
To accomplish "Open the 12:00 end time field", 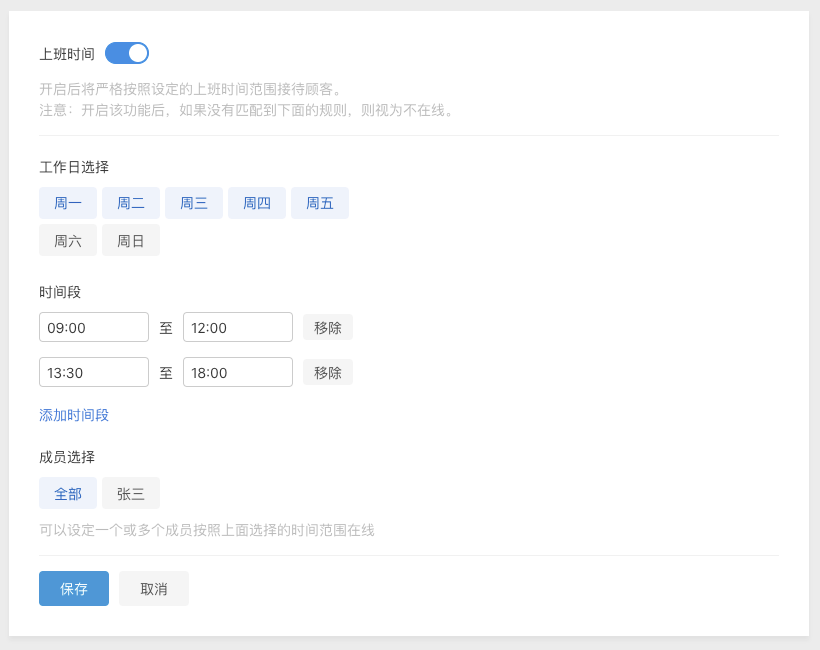I will coord(238,327).
